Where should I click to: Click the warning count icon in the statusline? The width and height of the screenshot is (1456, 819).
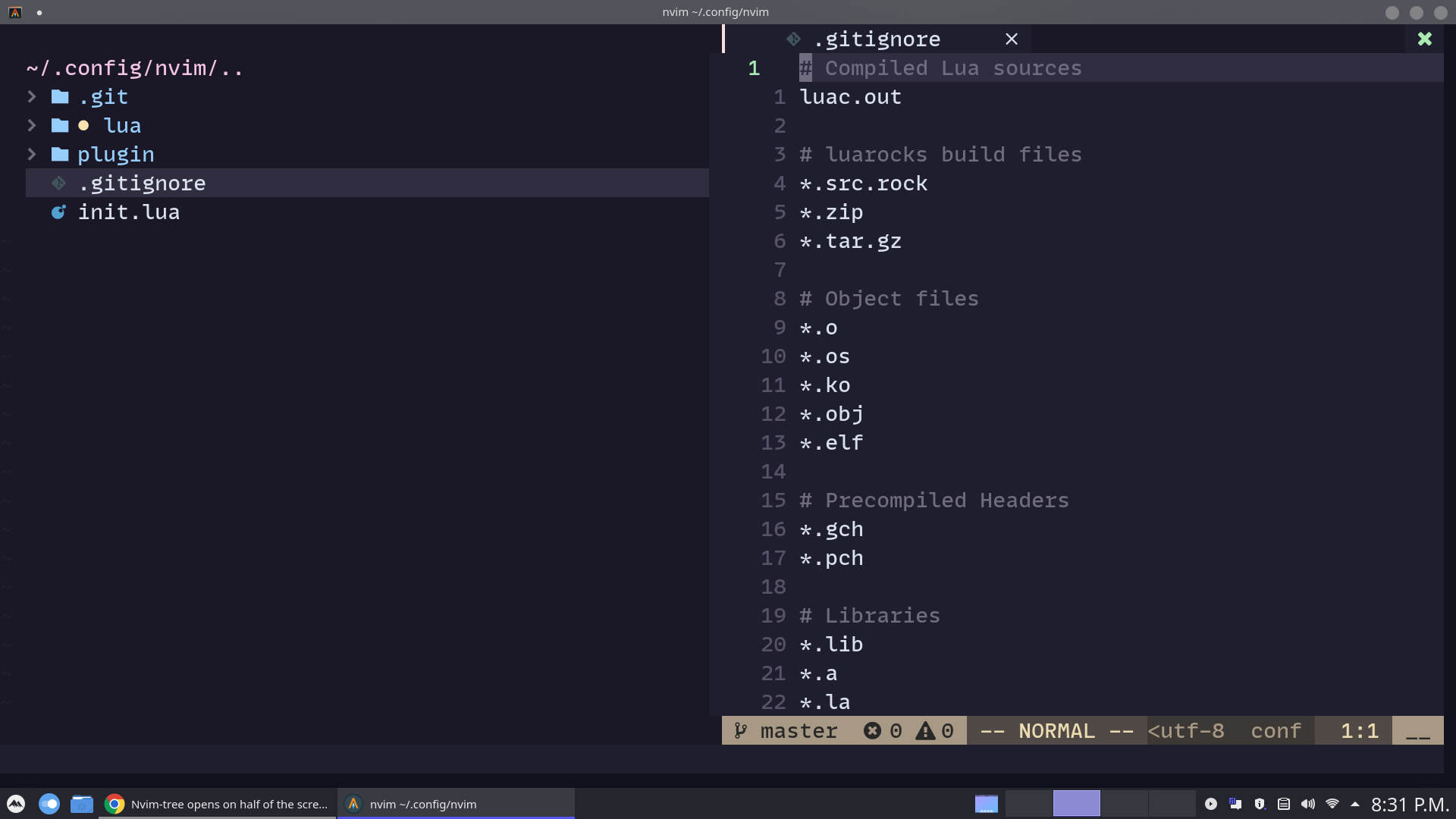pos(924,730)
